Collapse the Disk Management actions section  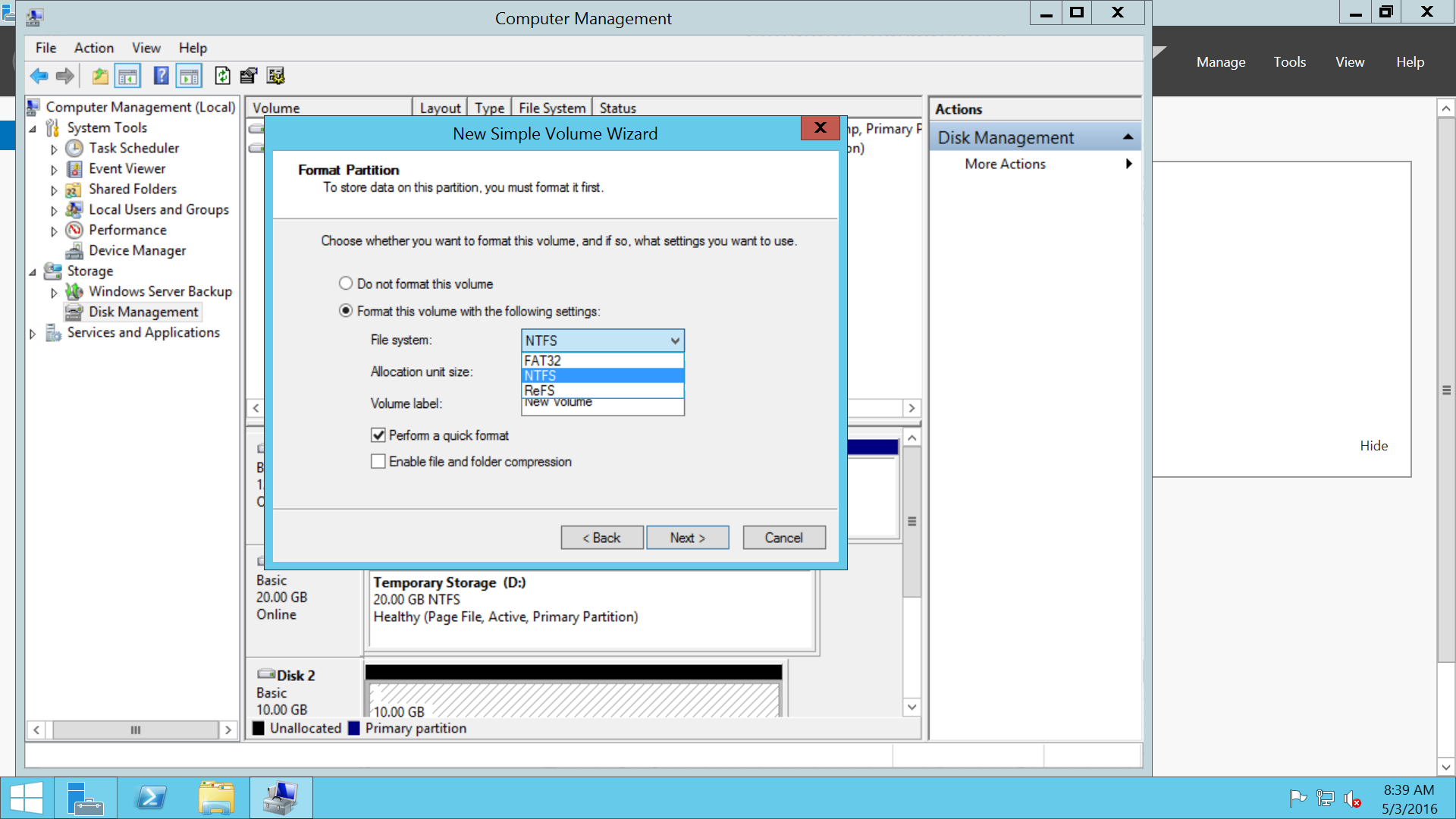(1128, 137)
